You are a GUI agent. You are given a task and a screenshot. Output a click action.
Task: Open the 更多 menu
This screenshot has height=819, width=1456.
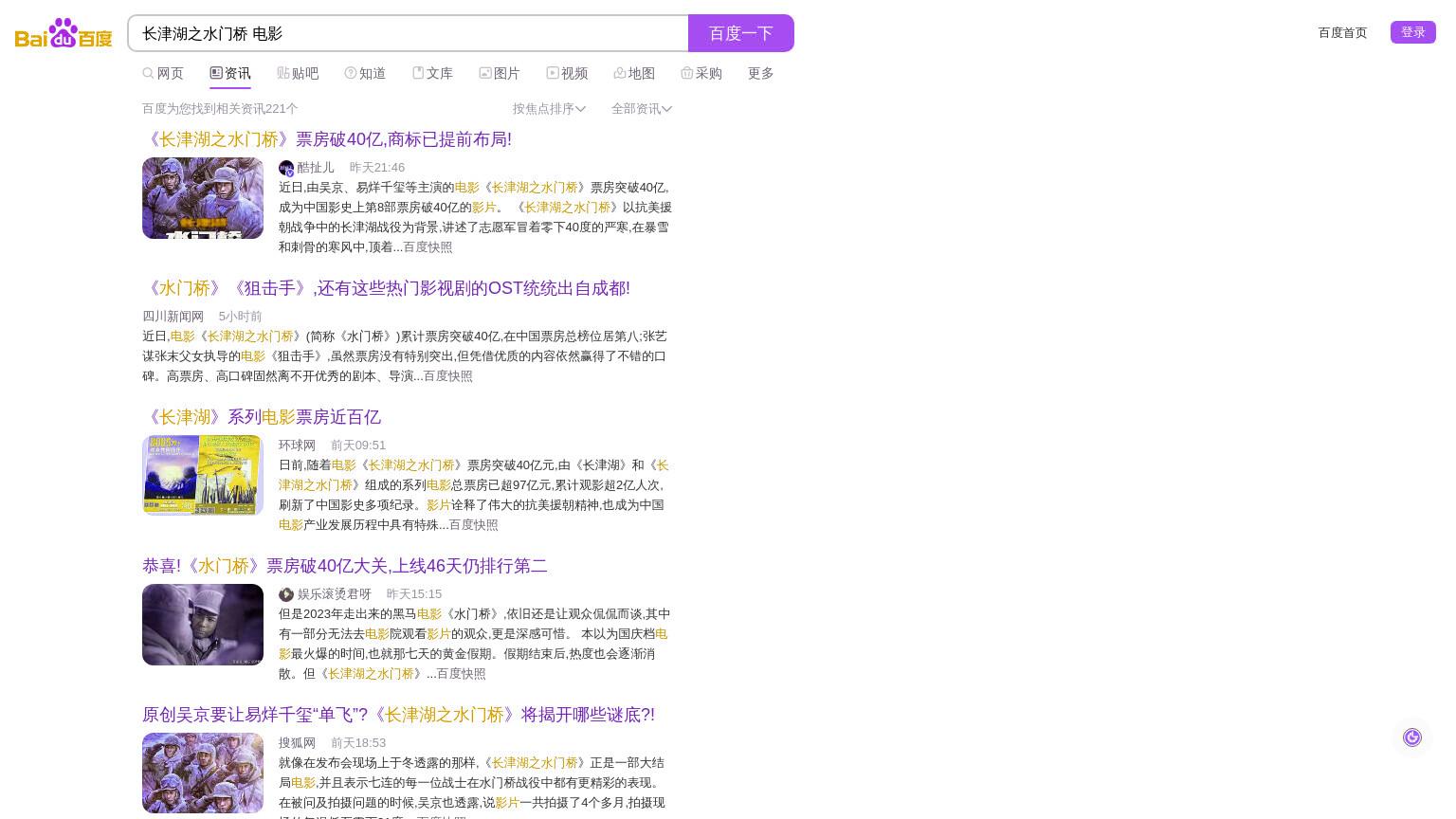point(760,73)
